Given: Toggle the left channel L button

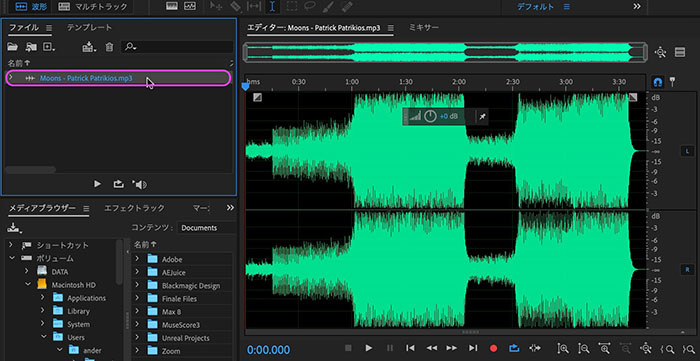Looking at the screenshot, I should 687,151.
